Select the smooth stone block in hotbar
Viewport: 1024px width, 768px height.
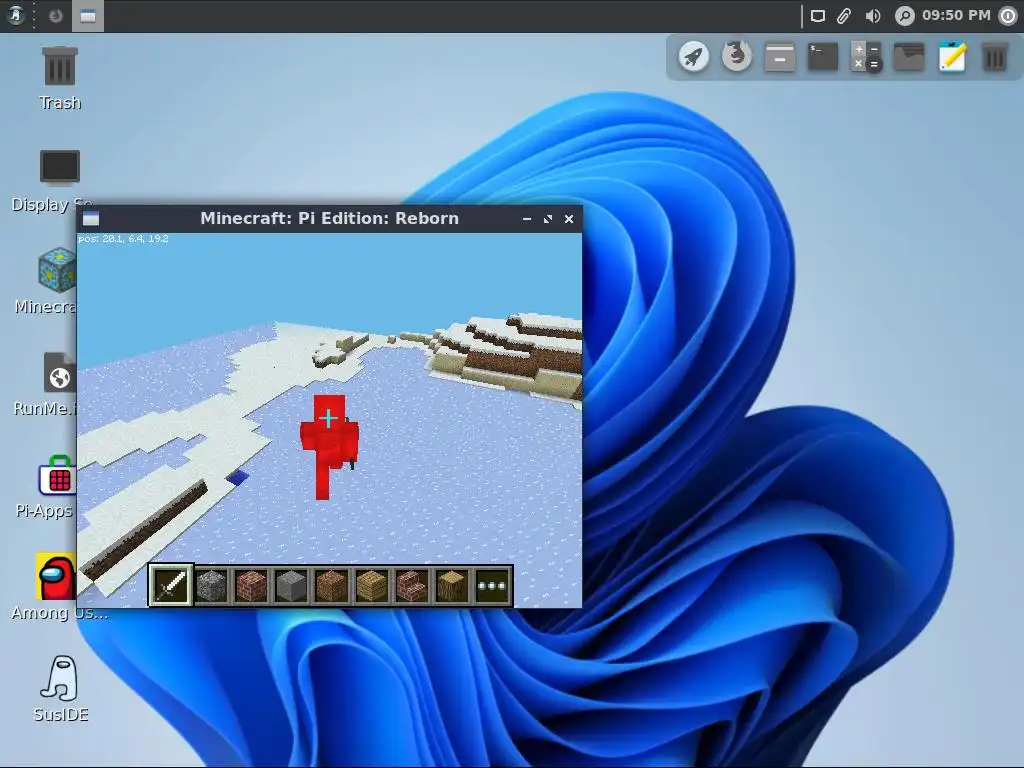[x=291, y=585]
